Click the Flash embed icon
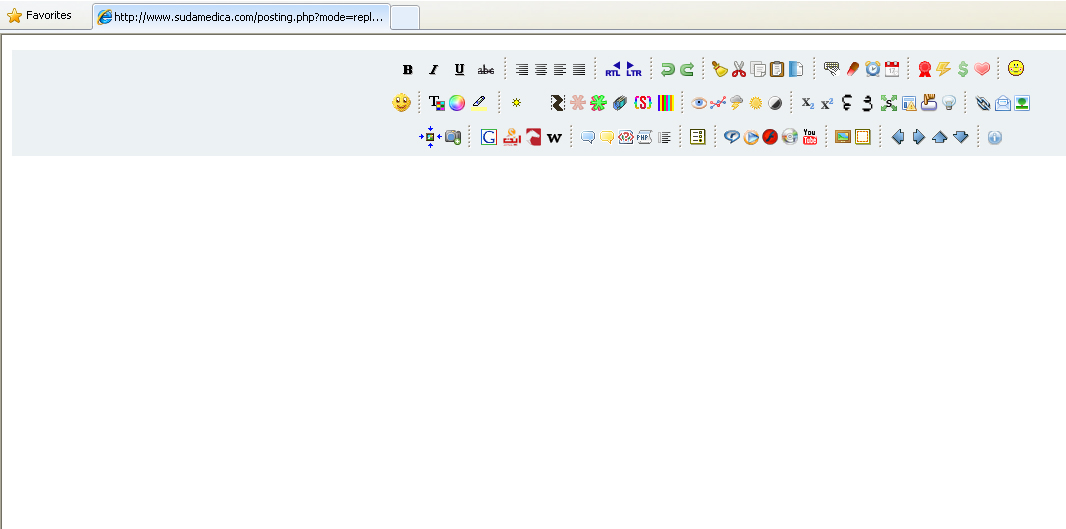The image size is (1066, 529). pos(770,137)
